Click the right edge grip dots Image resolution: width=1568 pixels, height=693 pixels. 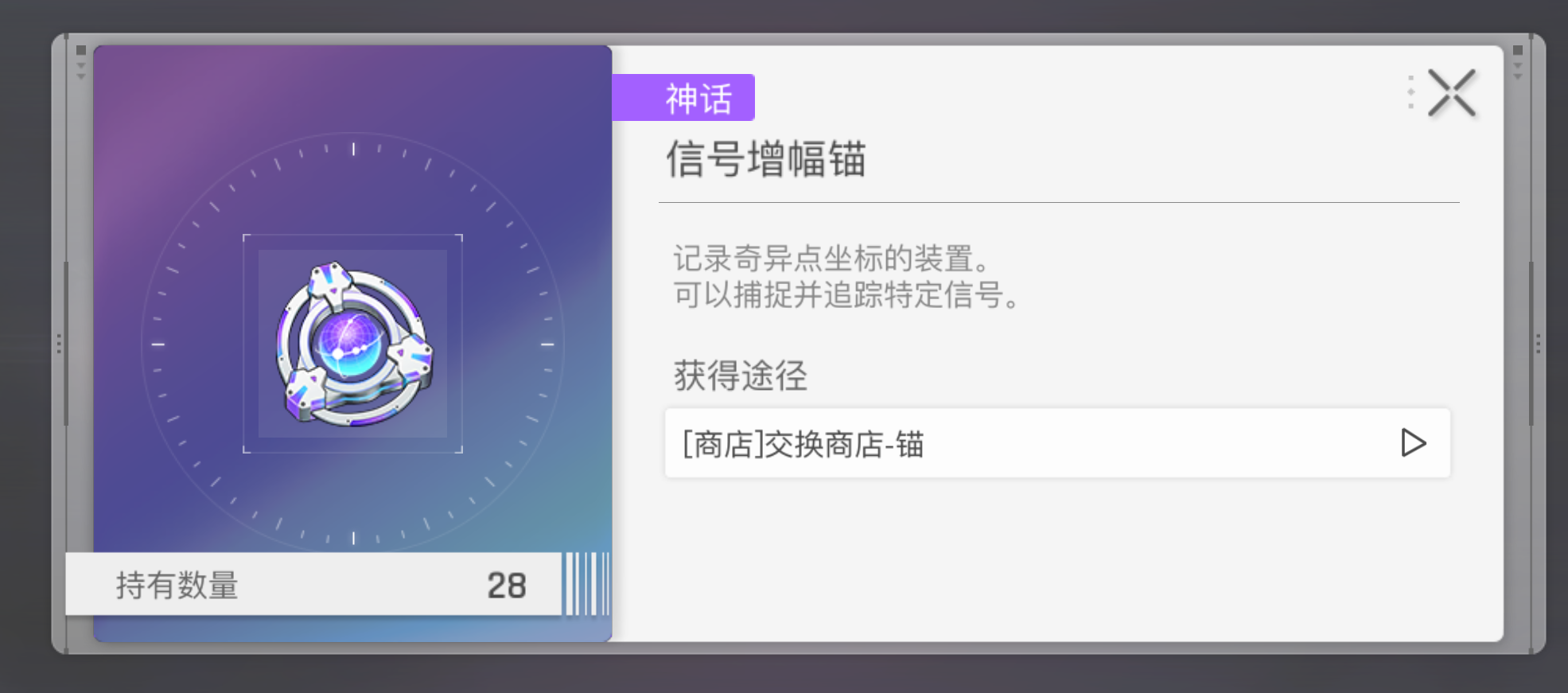pyautogui.click(x=1538, y=344)
